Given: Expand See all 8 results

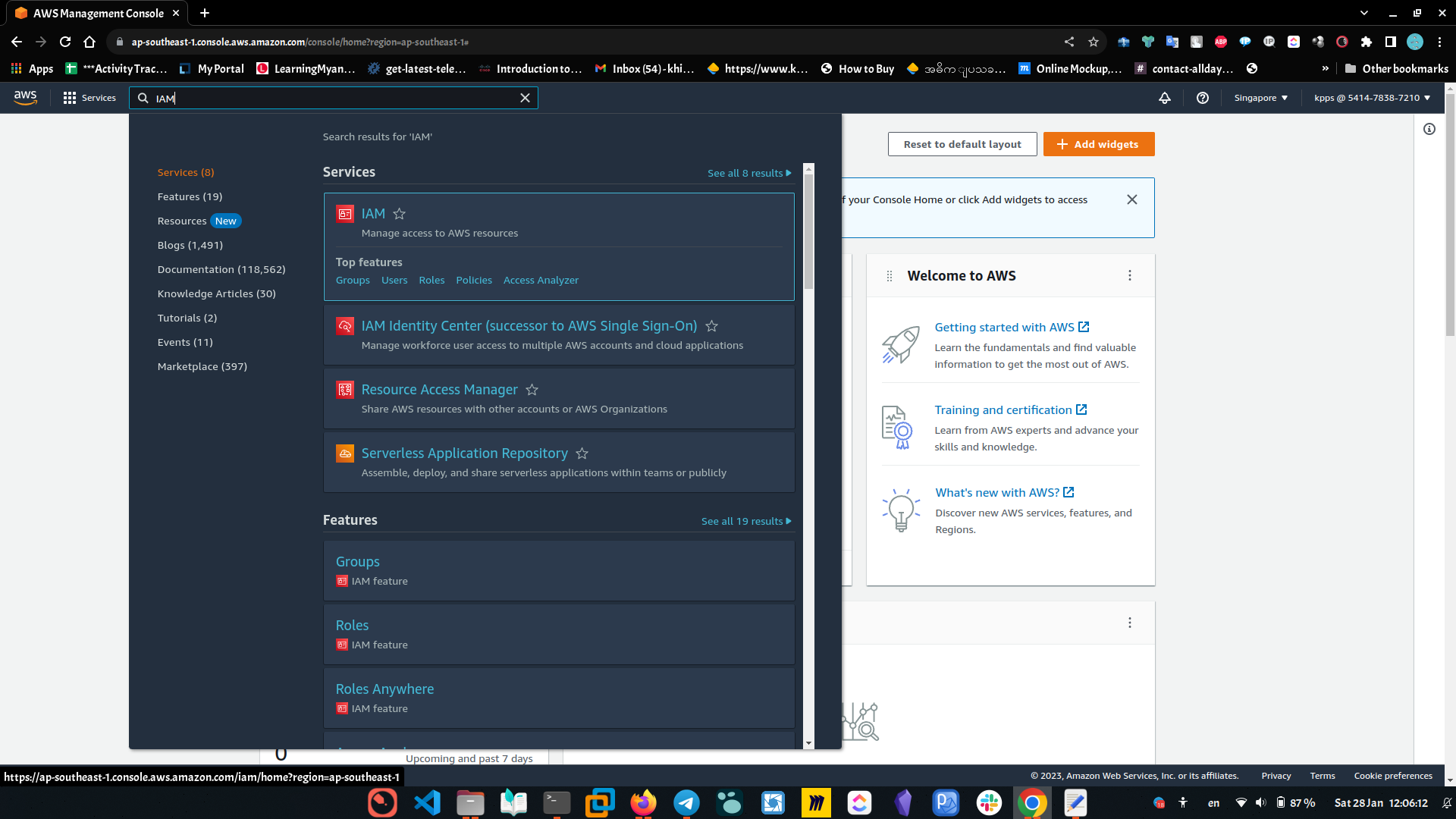Looking at the screenshot, I should coord(749,173).
